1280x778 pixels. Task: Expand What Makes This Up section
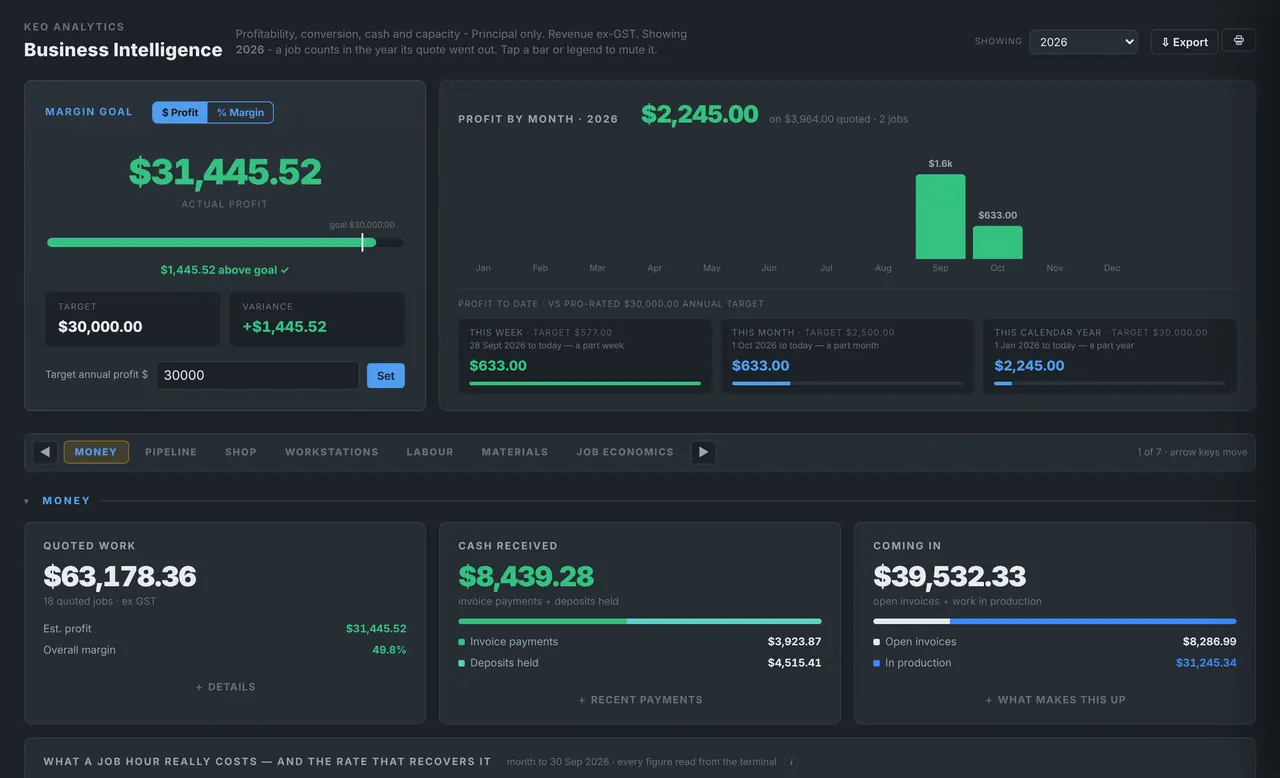click(1055, 700)
